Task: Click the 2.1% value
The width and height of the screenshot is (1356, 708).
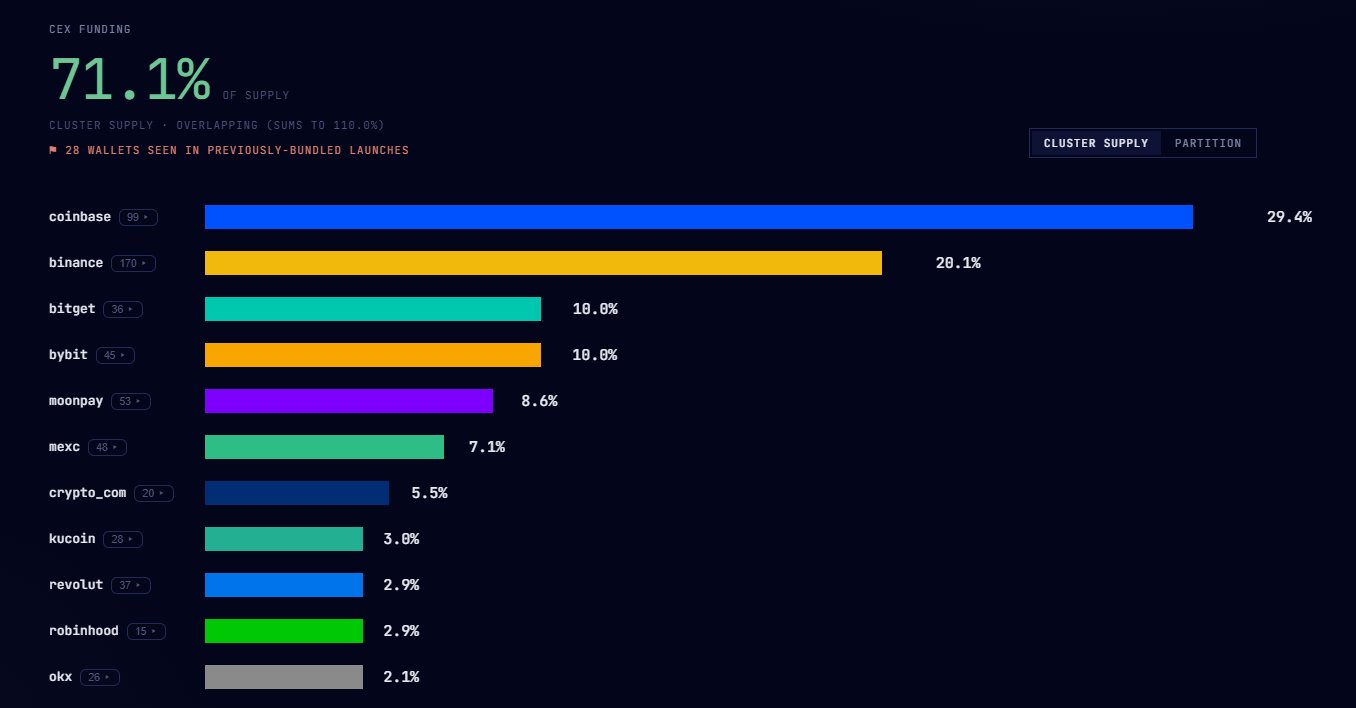Action: pos(401,677)
